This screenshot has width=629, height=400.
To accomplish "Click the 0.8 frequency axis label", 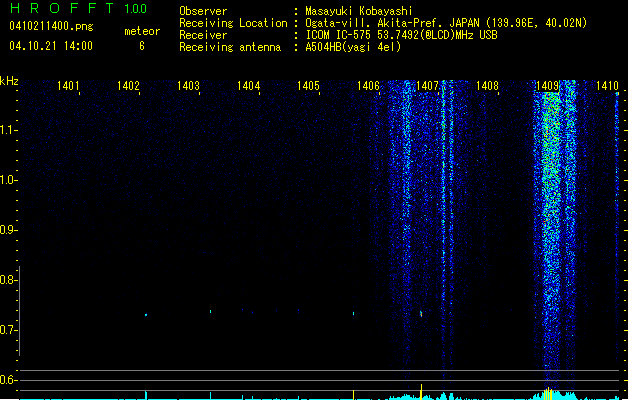I will (7, 280).
